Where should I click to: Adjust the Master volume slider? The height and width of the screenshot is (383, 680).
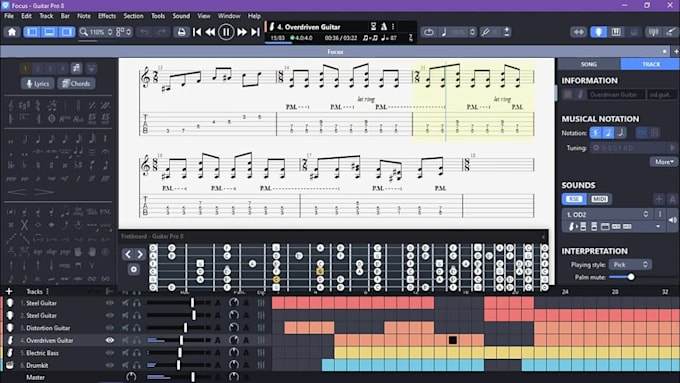[192, 377]
